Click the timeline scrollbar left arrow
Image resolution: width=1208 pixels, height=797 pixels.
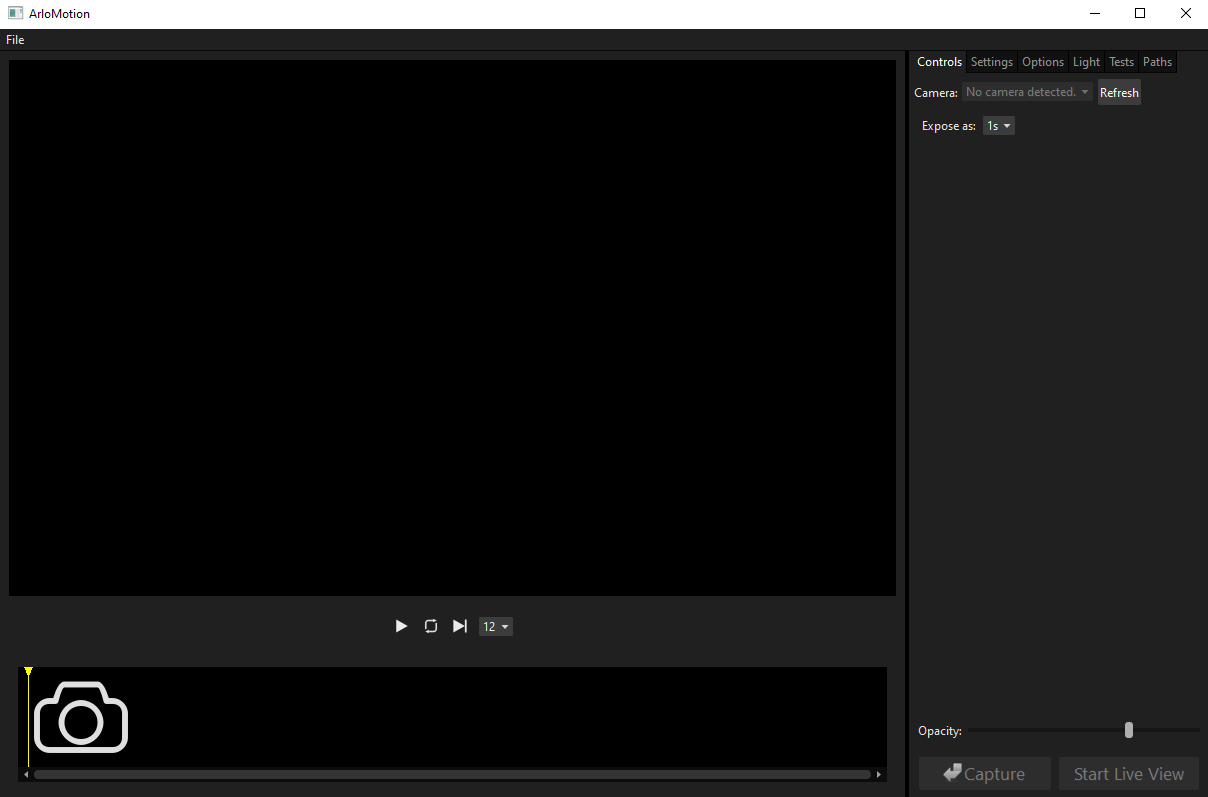(x=26, y=774)
